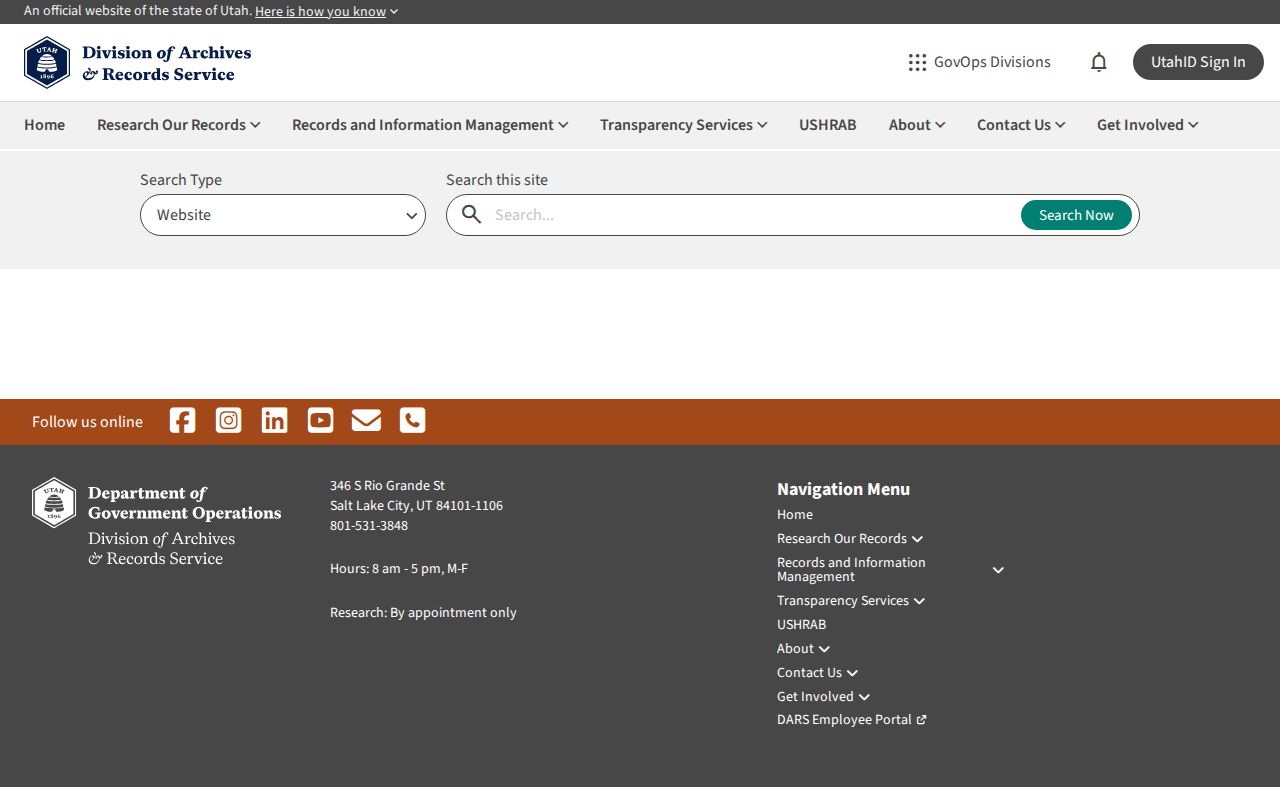Visit the LinkedIn icon link
1280x800 pixels.
point(274,420)
